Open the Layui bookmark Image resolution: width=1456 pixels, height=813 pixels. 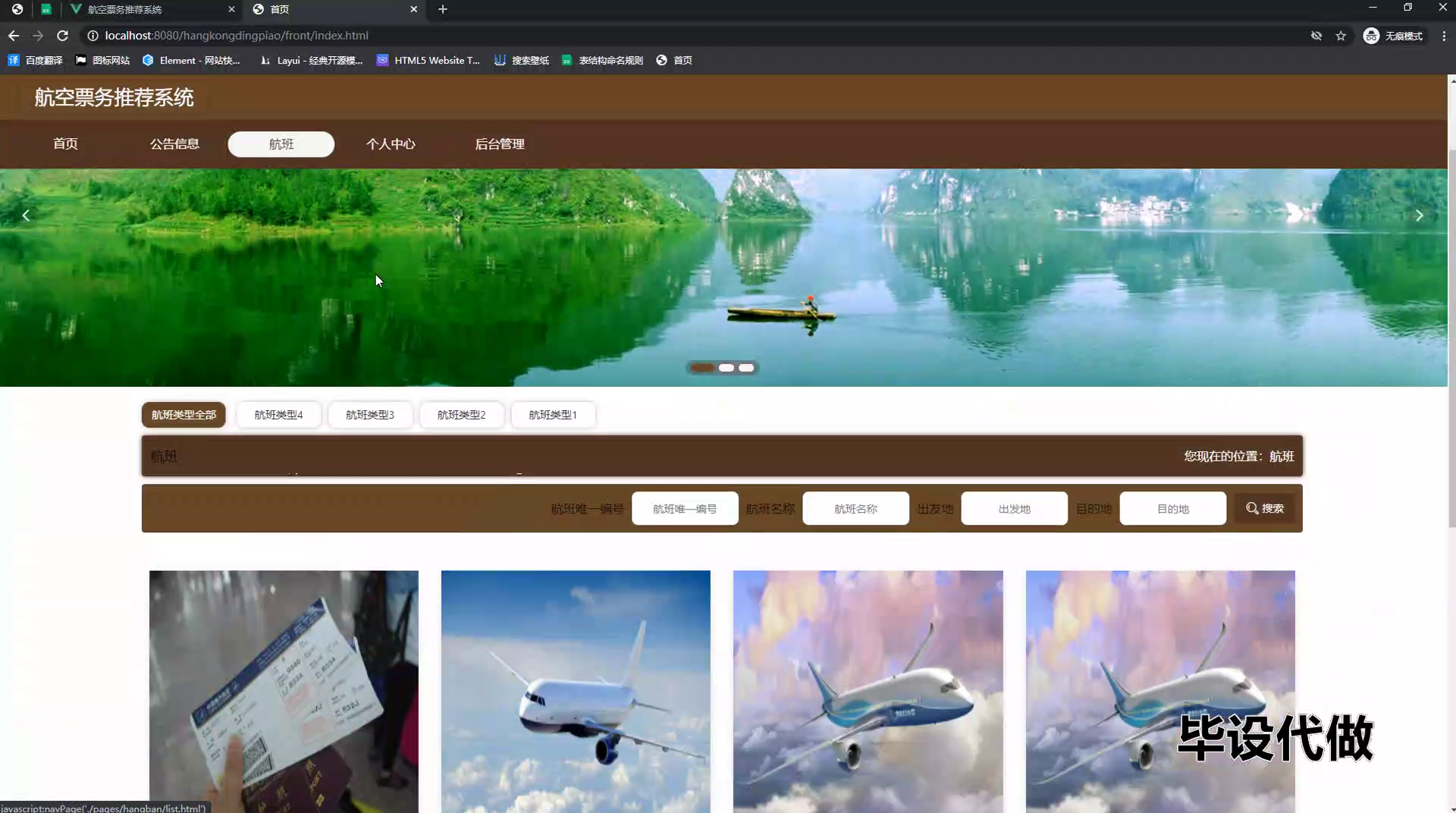point(311,60)
